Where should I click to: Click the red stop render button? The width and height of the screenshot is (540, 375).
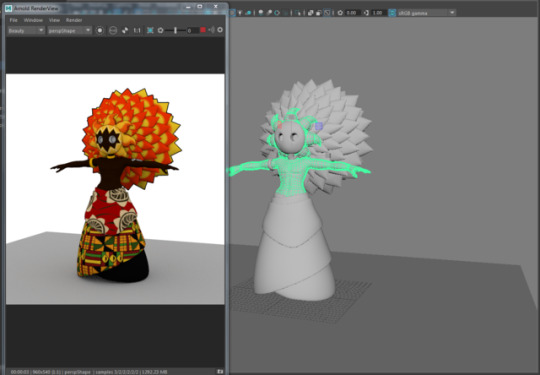(203, 30)
